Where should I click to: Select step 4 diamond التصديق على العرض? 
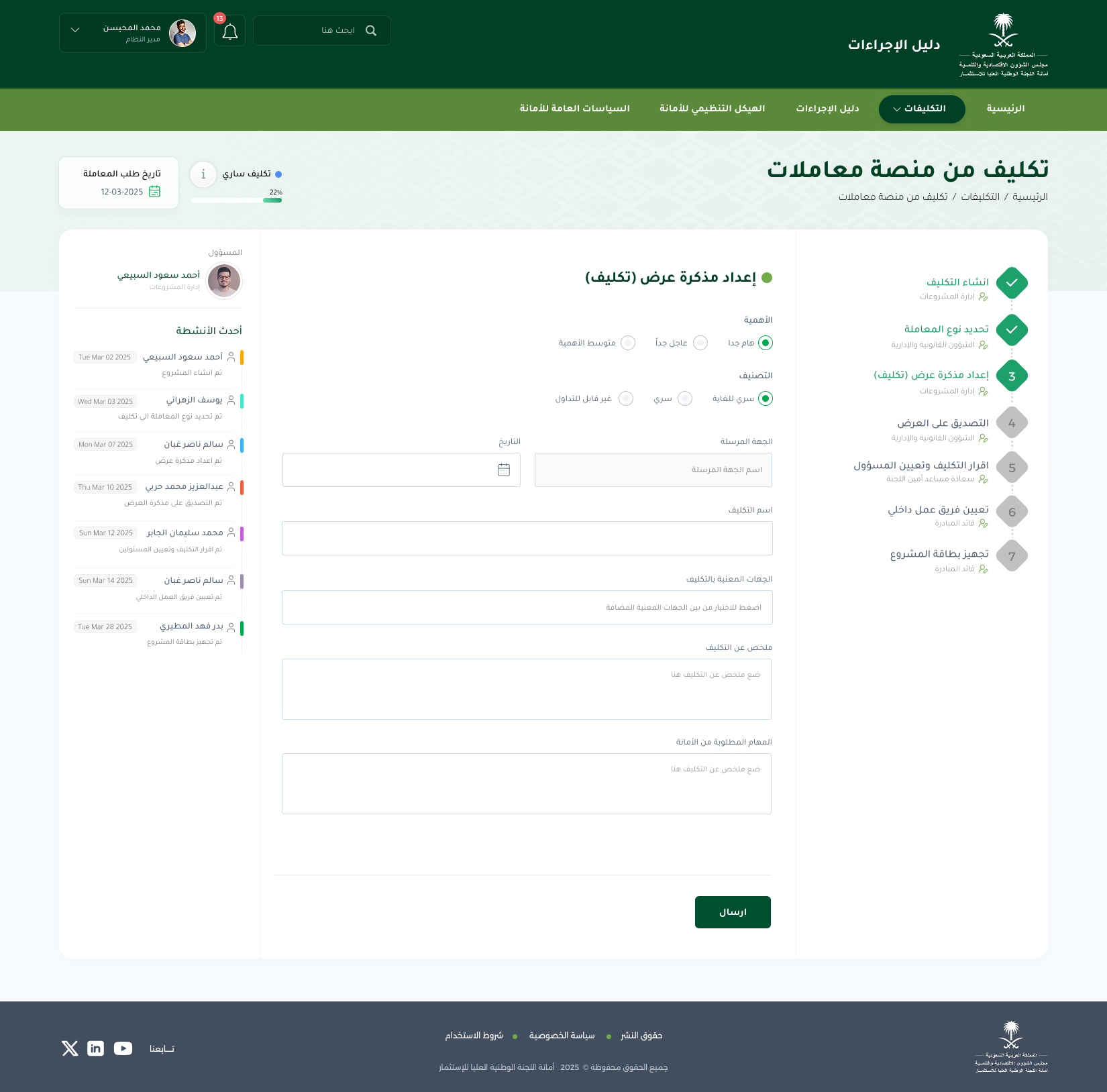[1012, 423]
